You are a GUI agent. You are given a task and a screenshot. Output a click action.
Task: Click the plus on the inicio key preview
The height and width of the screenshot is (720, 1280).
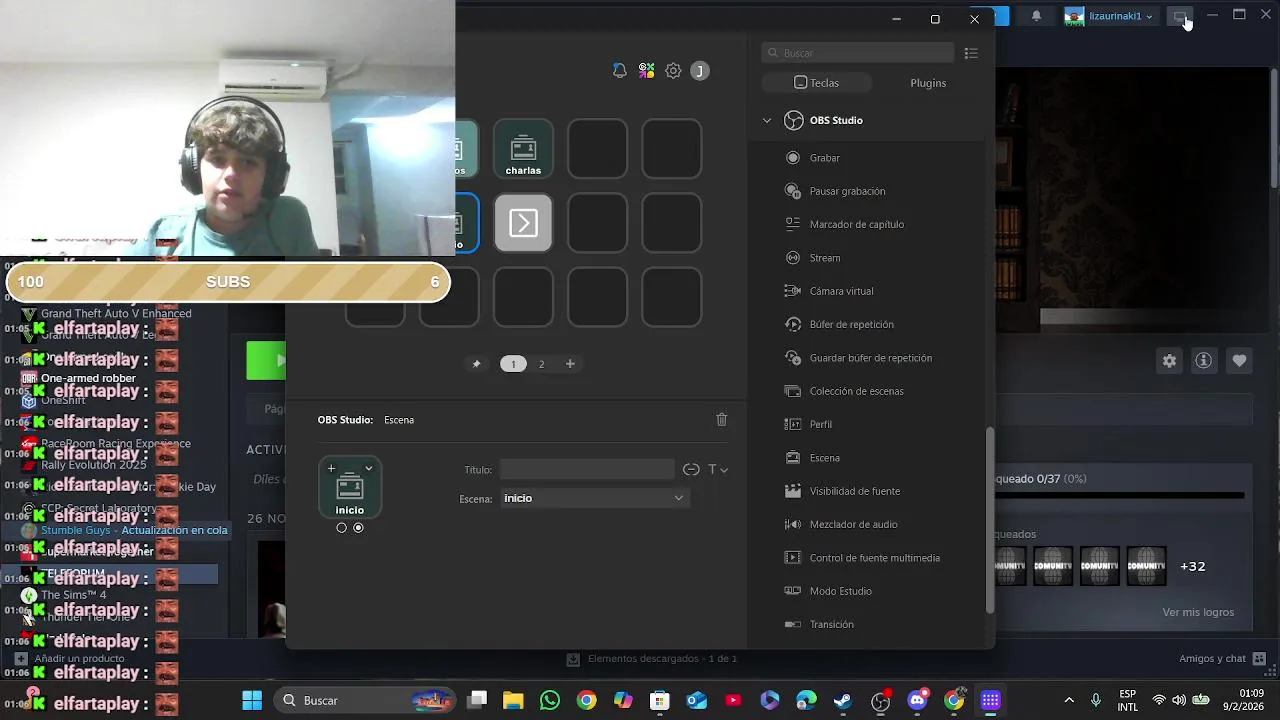(x=331, y=468)
